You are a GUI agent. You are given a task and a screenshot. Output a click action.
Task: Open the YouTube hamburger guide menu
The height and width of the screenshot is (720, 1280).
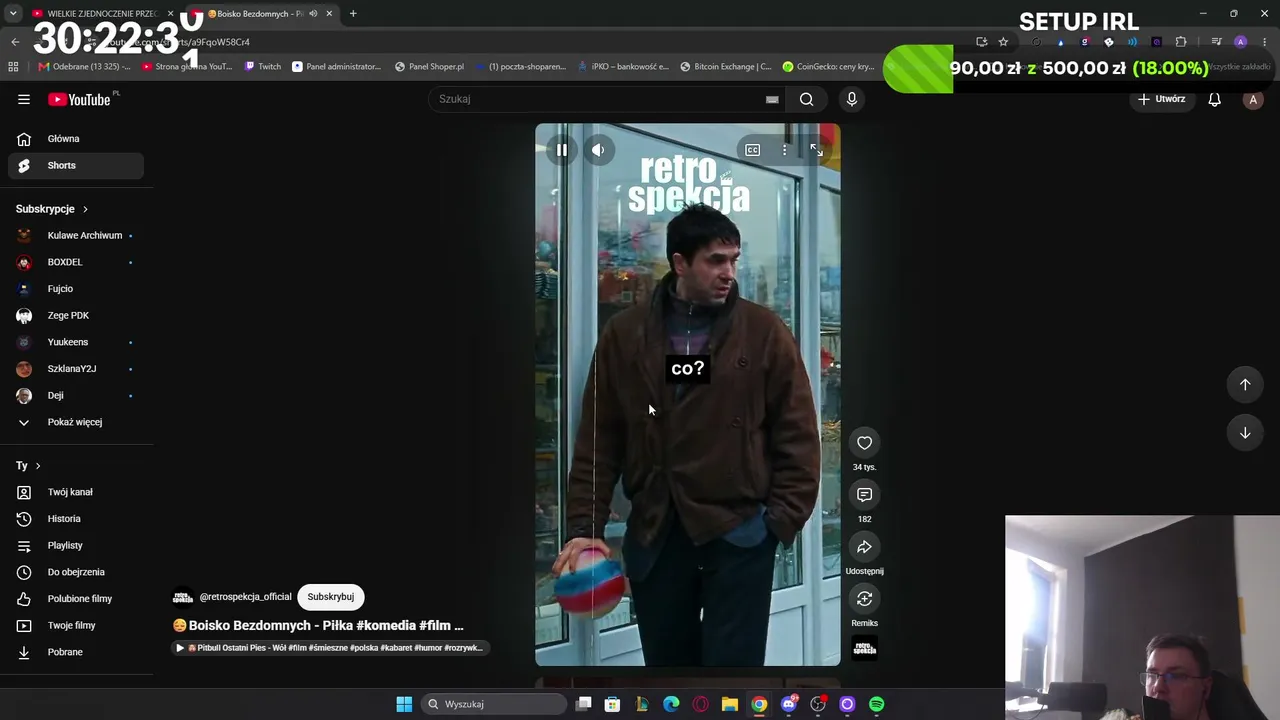(24, 99)
